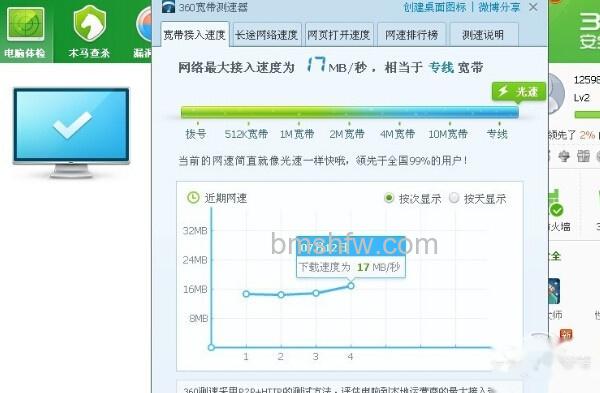The width and height of the screenshot is (600, 393).
Task: Switch to 网页打开速度 tab
Action: [339, 35]
